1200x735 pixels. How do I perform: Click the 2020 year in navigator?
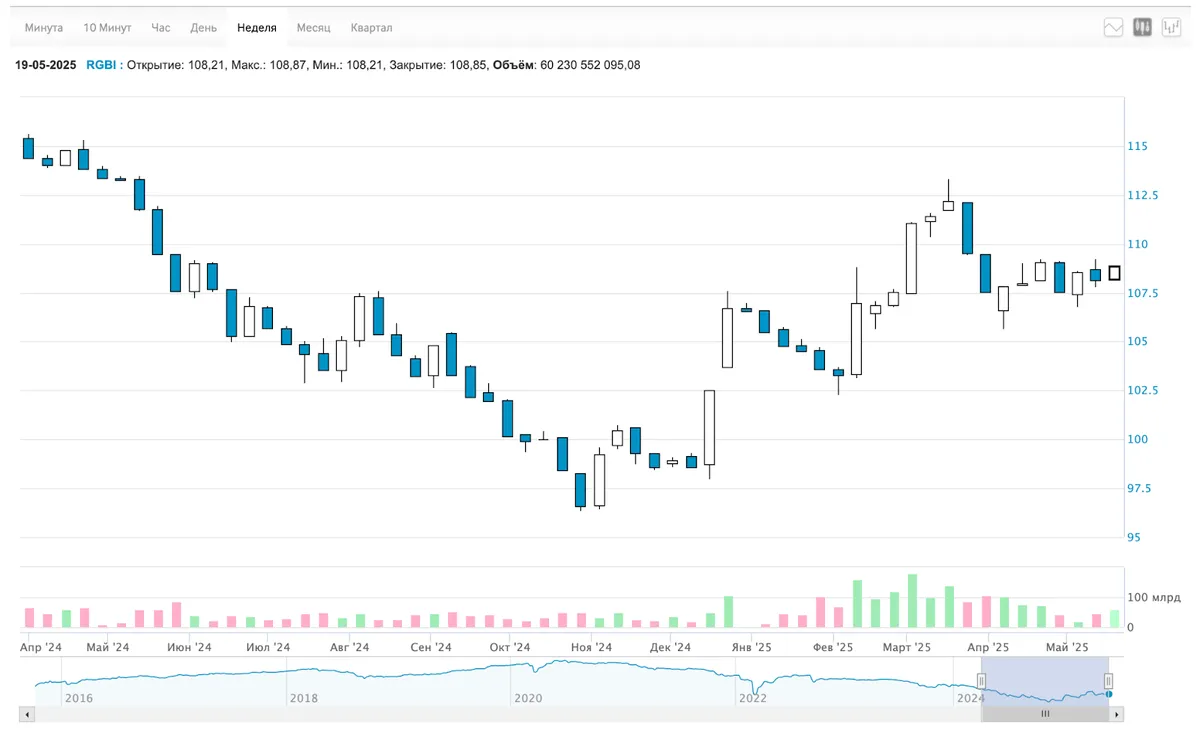527,698
